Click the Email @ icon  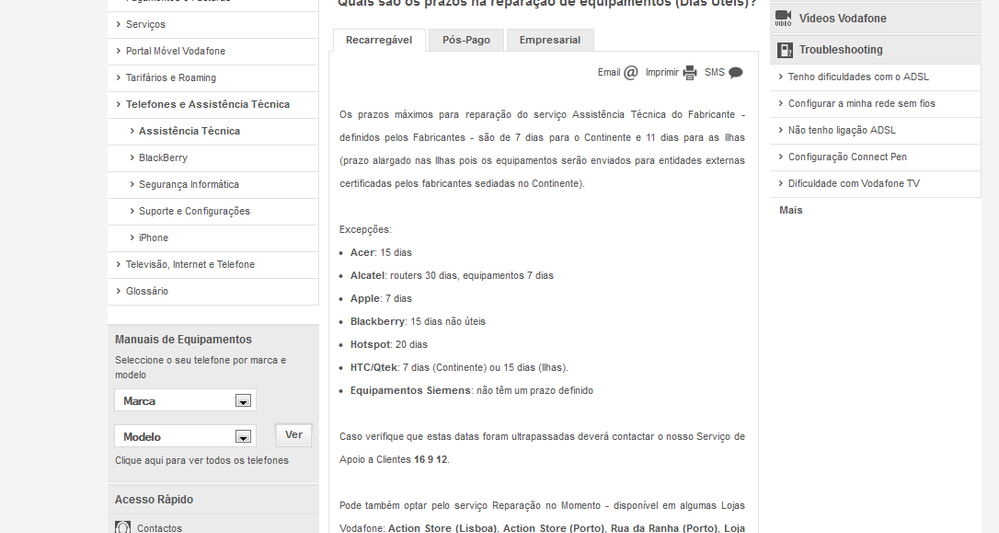tap(631, 73)
